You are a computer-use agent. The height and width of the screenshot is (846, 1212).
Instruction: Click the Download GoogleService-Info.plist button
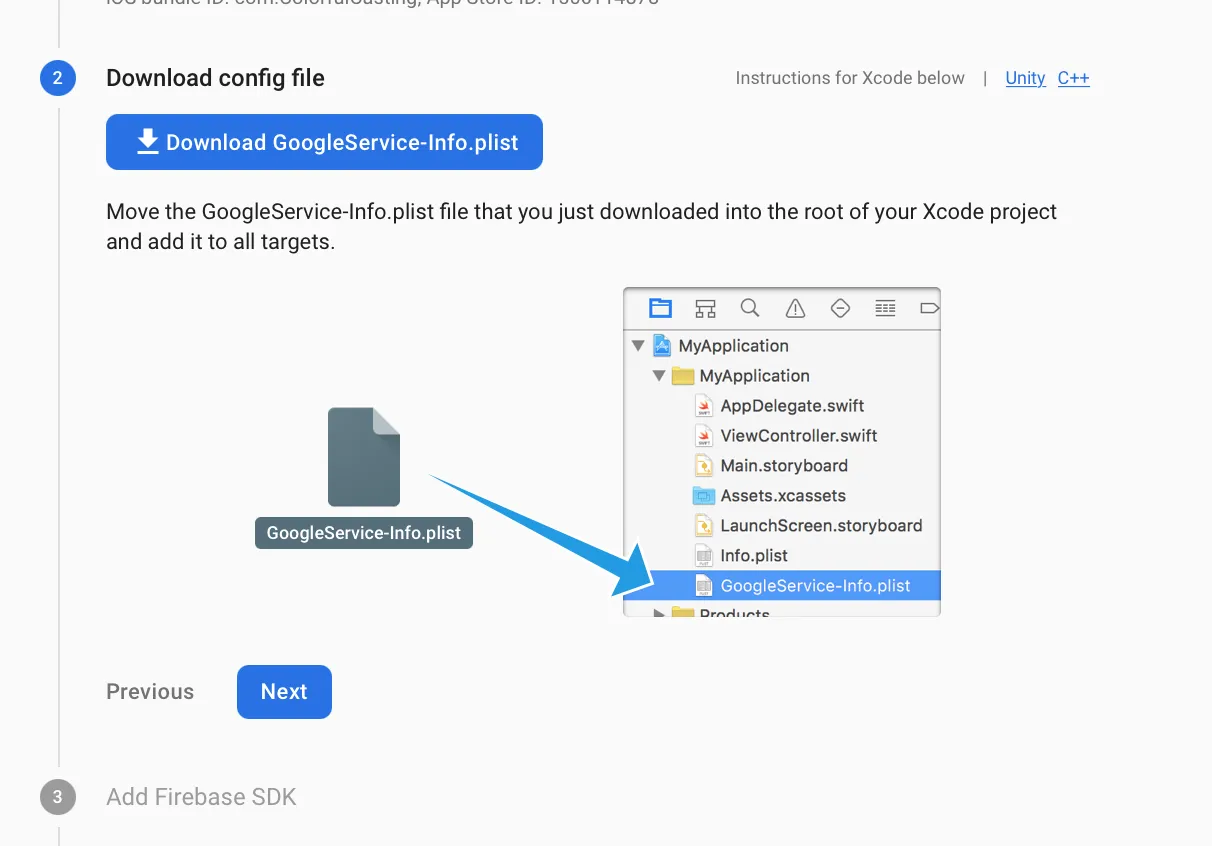tap(324, 142)
